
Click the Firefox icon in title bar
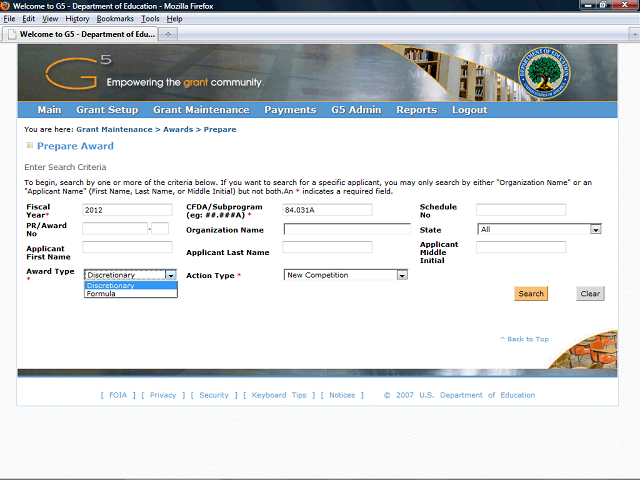5,6
